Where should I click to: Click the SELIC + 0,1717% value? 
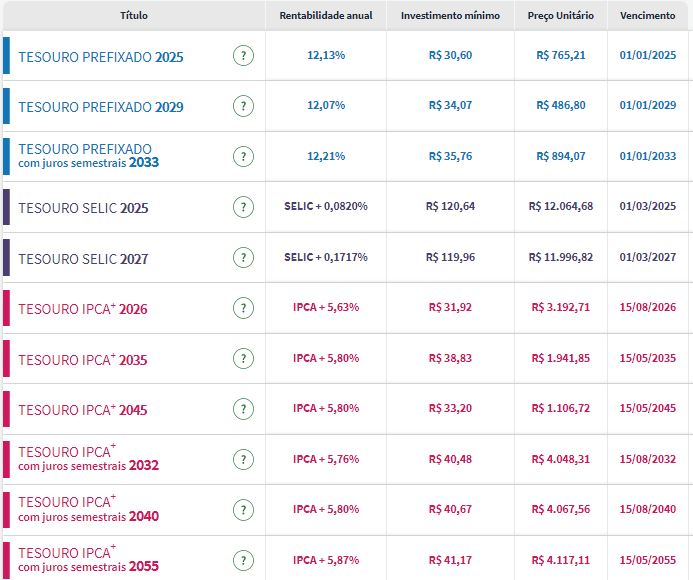point(326,257)
